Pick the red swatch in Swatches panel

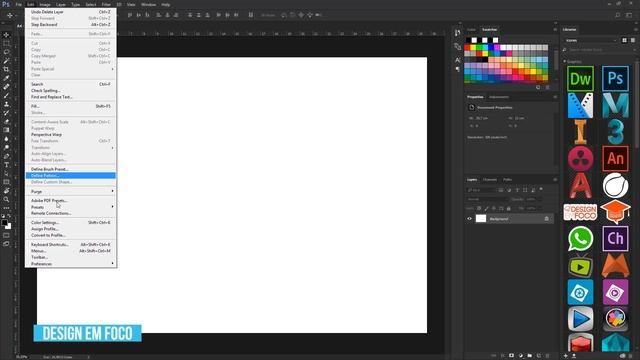[467, 48]
